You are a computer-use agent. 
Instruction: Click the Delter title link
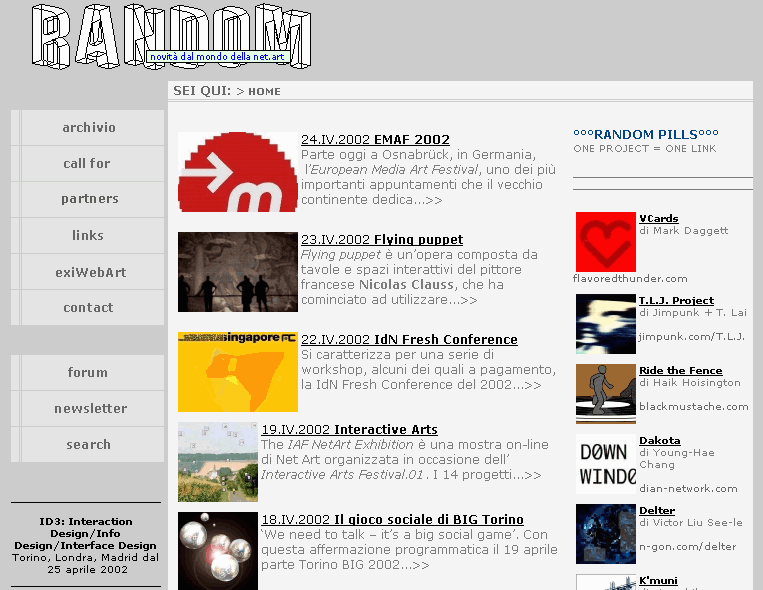657,511
